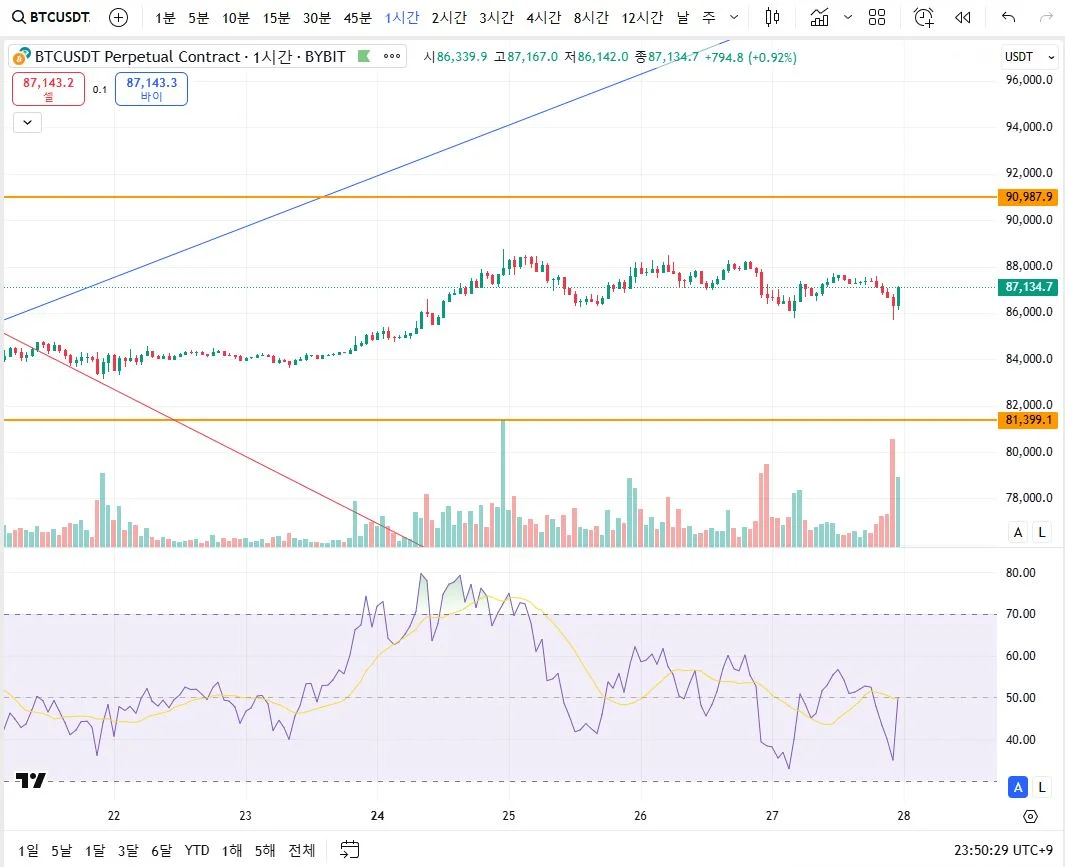
Task: Click the TradingView logo
Action: coord(31,781)
